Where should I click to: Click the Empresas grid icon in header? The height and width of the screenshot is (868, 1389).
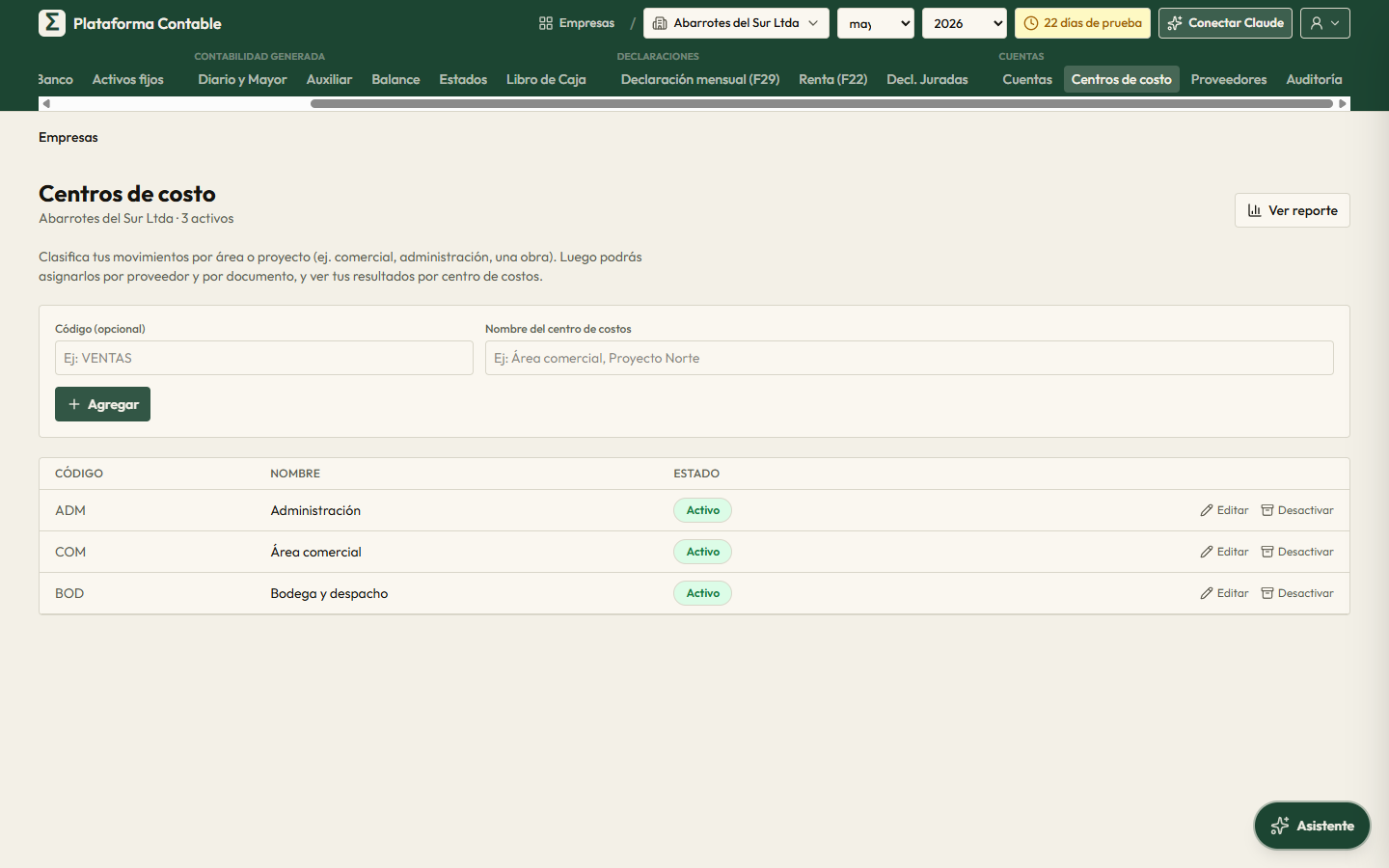(546, 23)
